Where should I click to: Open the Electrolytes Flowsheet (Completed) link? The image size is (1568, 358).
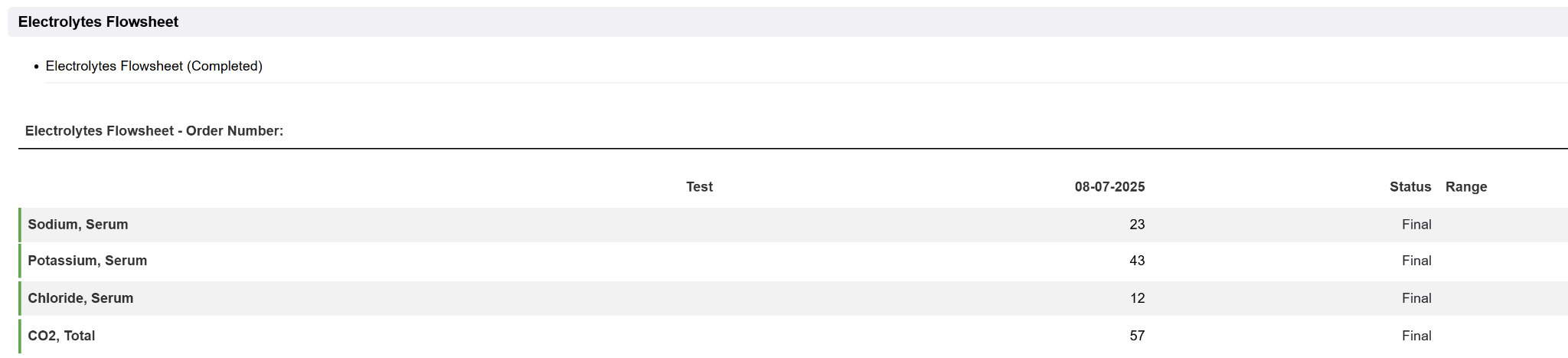coord(154,67)
